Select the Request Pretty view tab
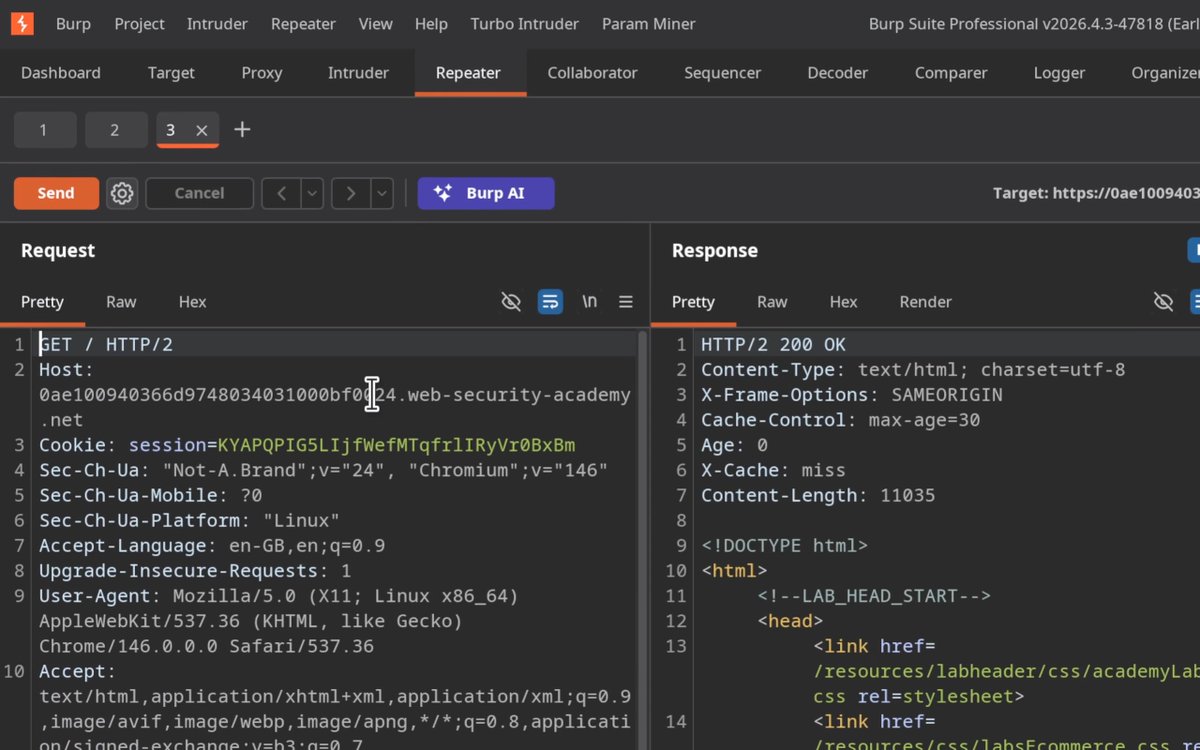1200x750 pixels. pos(42,302)
